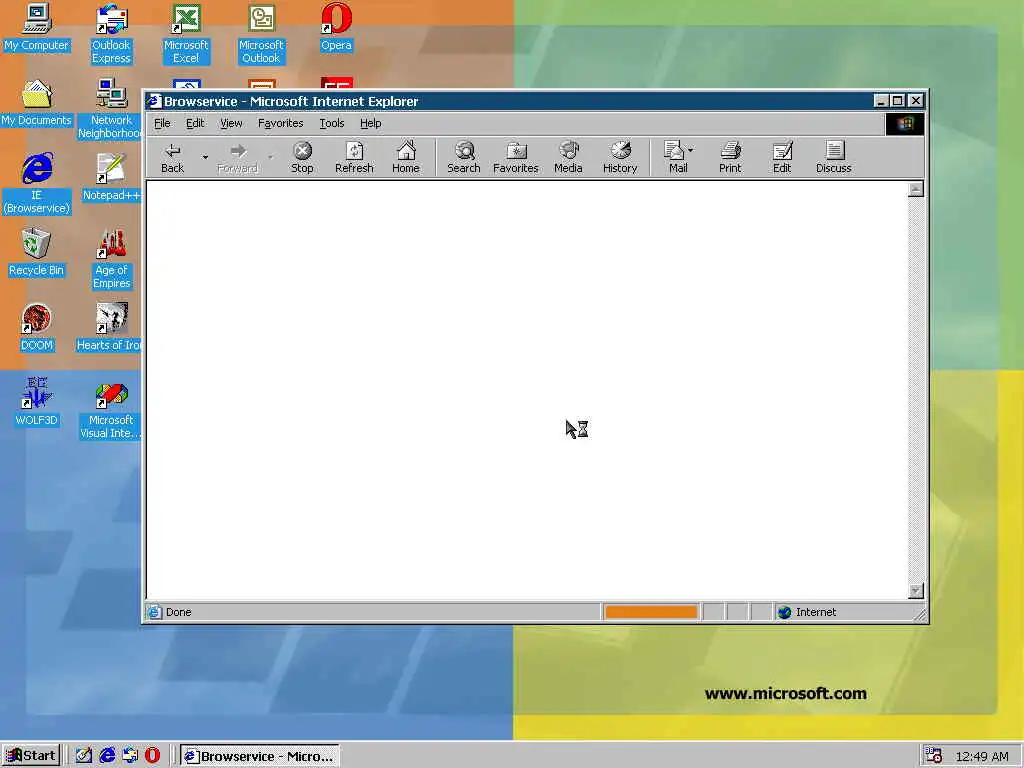The image size is (1024, 768).
Task: Open the Favorites menu in menu bar
Action: point(281,123)
